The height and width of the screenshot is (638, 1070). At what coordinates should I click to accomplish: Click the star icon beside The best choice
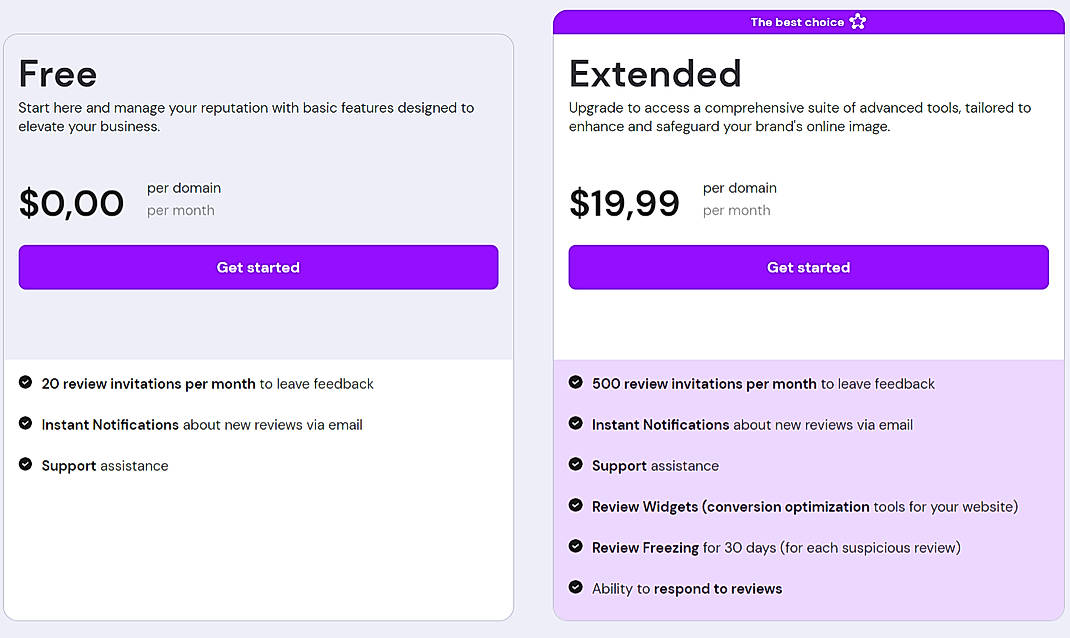pyautogui.click(x=857, y=21)
